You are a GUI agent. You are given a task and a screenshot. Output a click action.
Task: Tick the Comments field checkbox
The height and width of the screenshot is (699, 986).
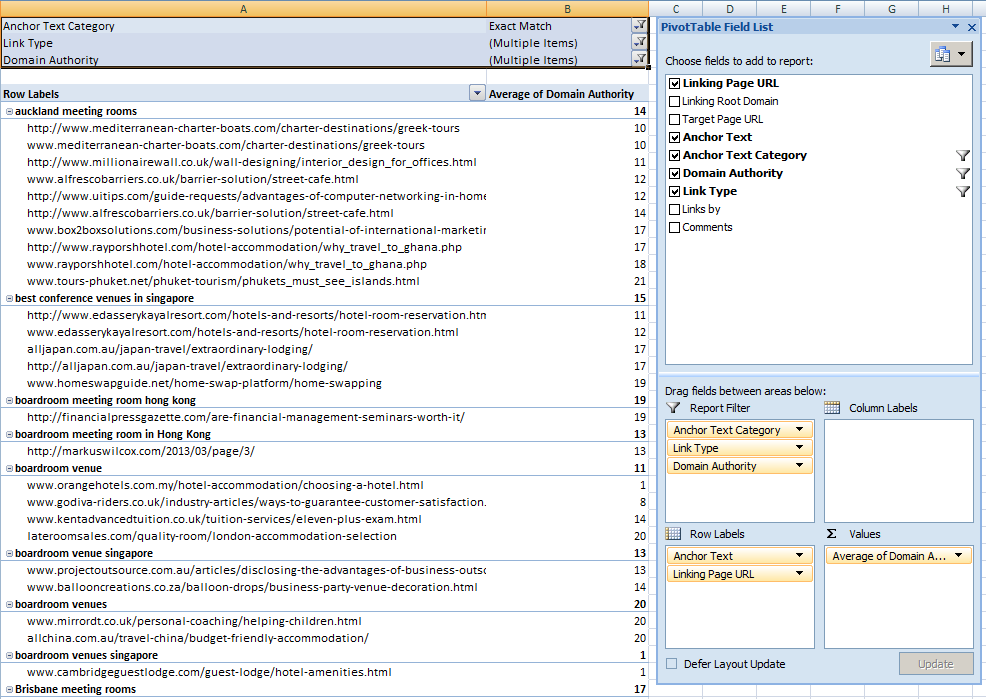click(675, 227)
